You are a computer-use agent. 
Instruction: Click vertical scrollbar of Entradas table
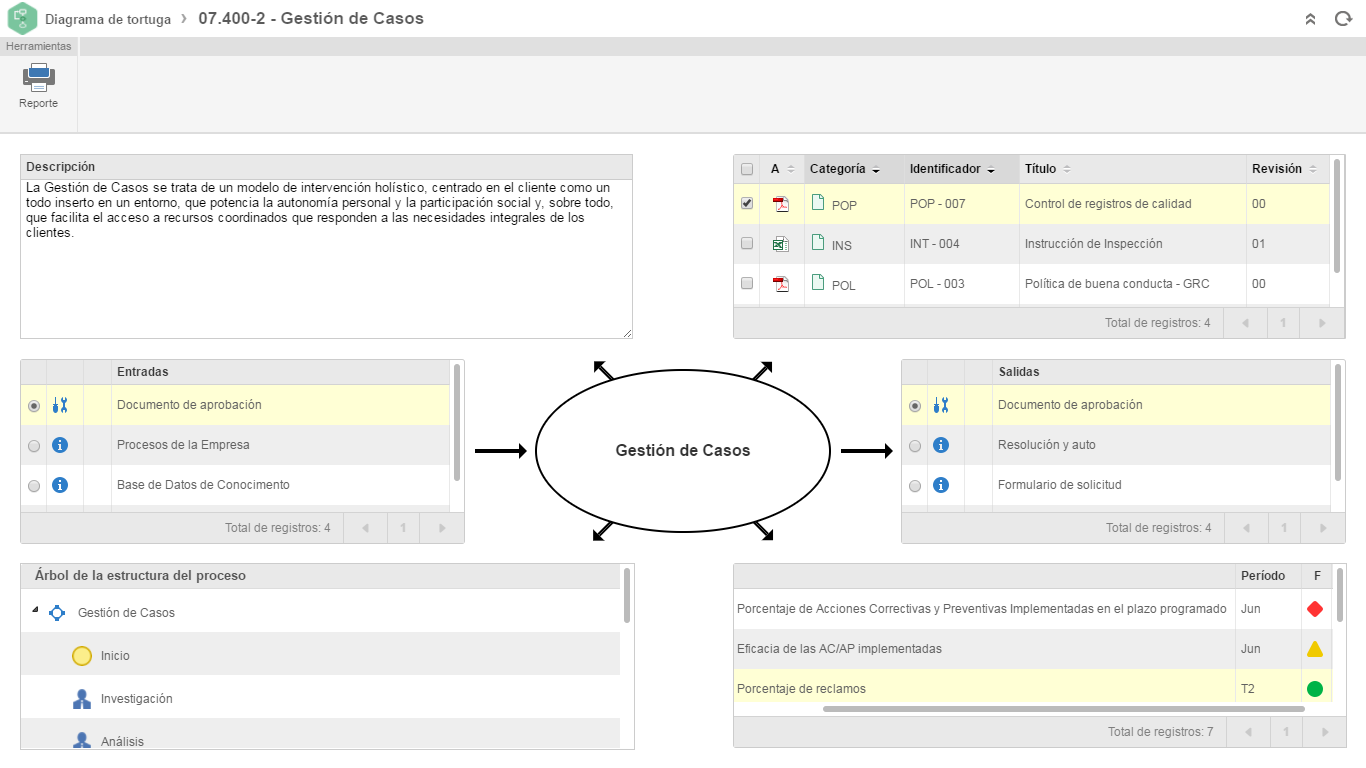click(x=457, y=422)
